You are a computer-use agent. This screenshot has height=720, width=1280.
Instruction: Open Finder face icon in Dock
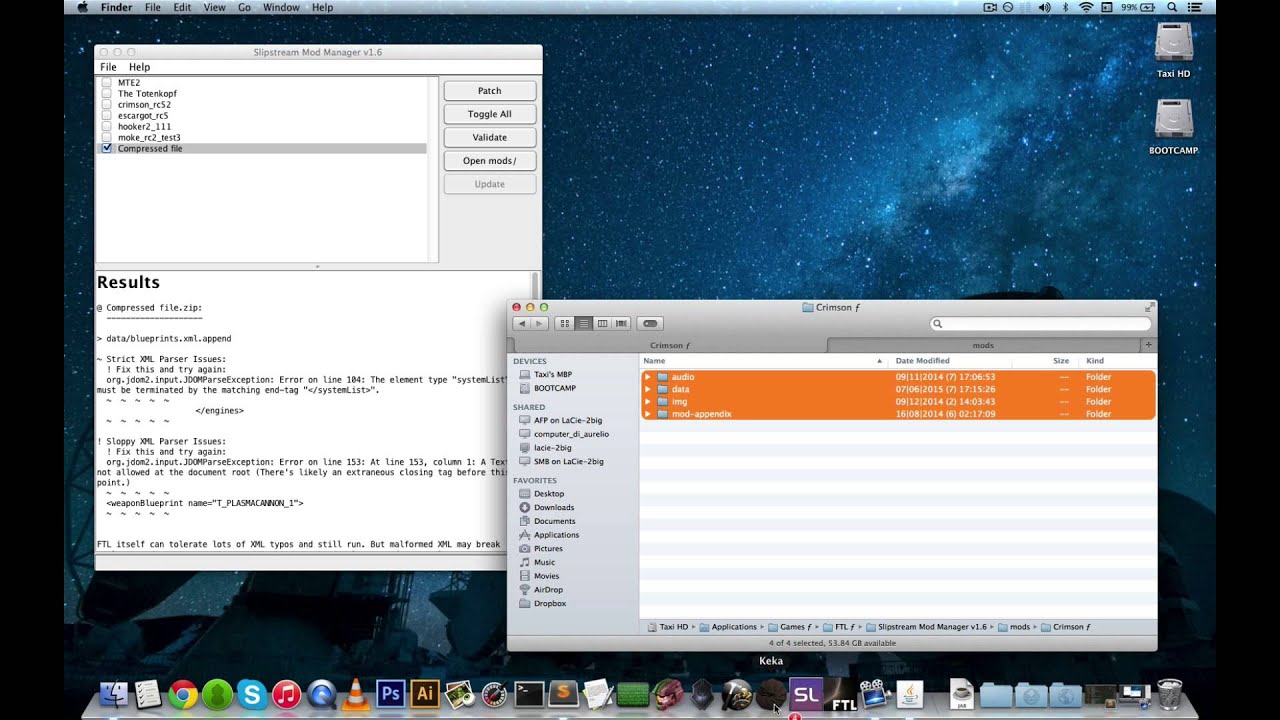point(113,694)
